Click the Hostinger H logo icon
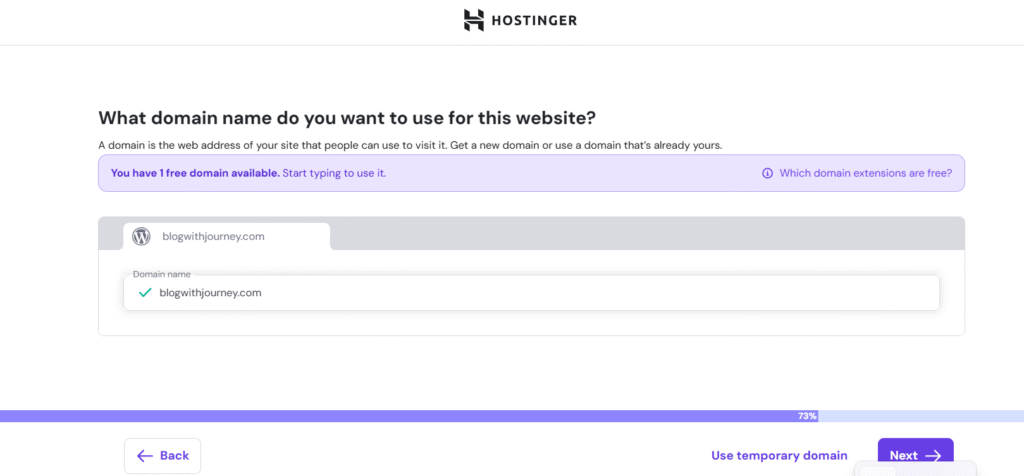Screen dimensions: 1024x476 click(474, 20)
